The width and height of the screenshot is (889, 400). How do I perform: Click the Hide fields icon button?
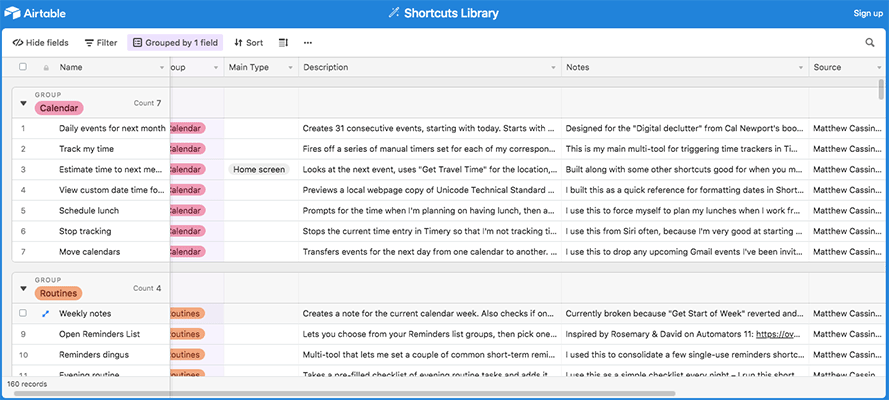point(40,42)
